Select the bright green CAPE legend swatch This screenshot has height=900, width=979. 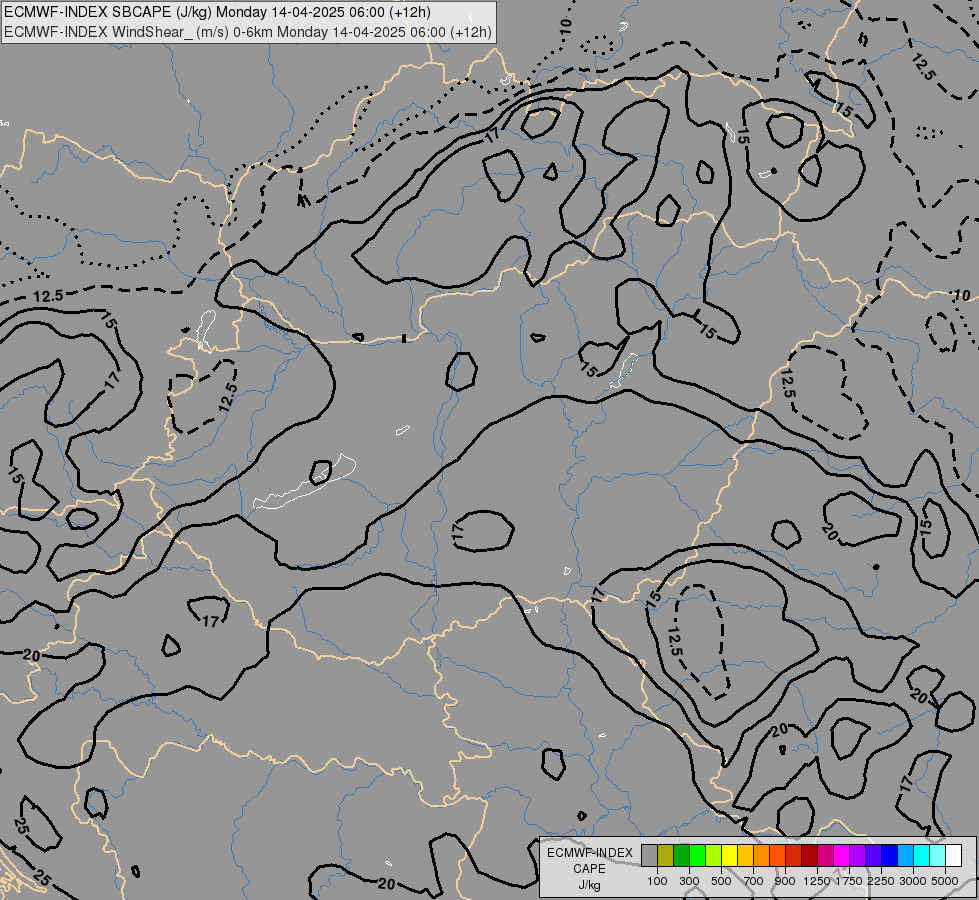(697, 856)
